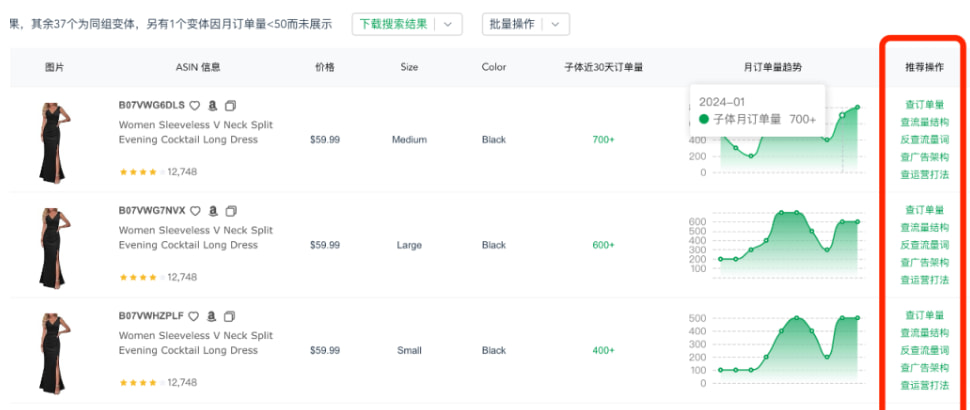The width and height of the screenshot is (970, 410).
Task: Expand the 下载搜索结果 dropdown arrow
Action: pyautogui.click(x=449, y=24)
